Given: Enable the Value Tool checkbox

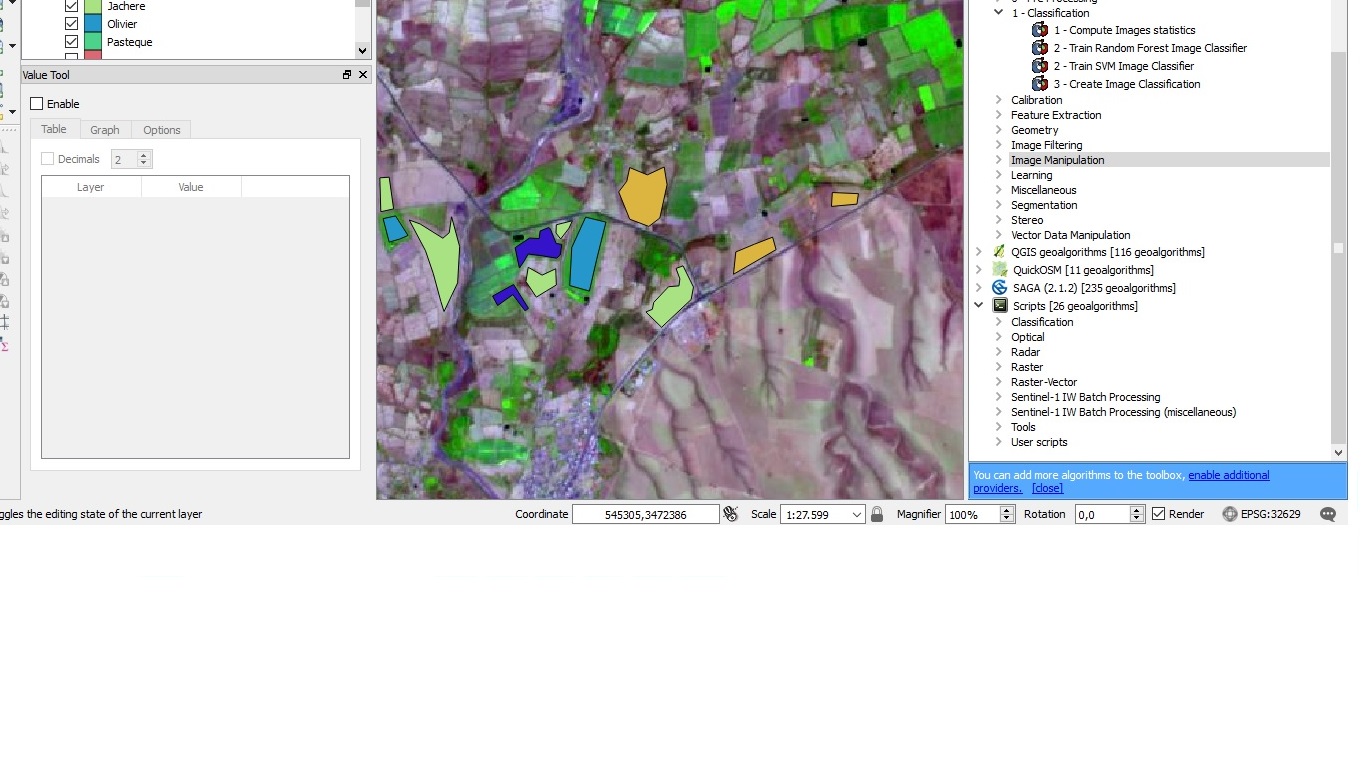Looking at the screenshot, I should click(x=37, y=104).
